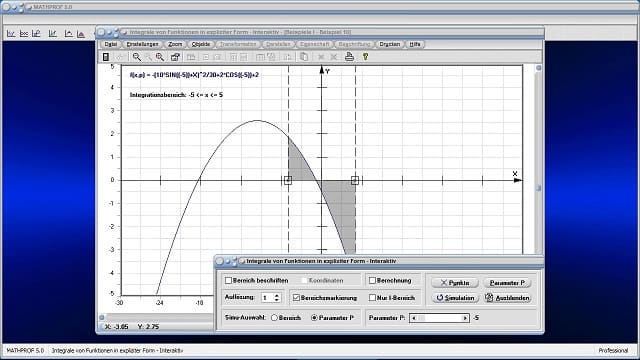Image resolution: width=640 pixels, height=360 pixels.
Task: Toggle the Koordinaten checkbox
Action: point(304,281)
